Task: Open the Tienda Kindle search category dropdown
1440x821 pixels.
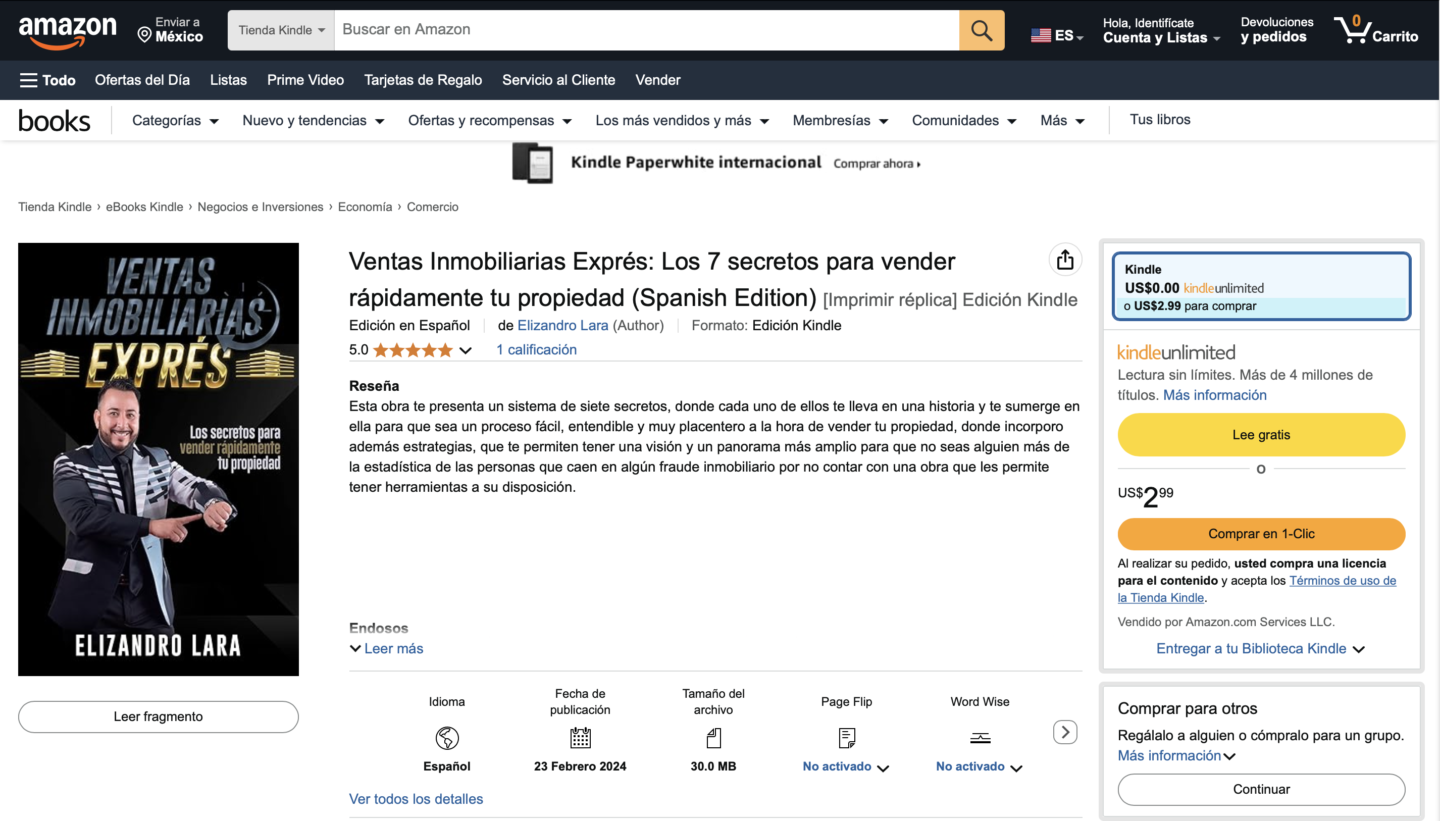Action: (280, 30)
